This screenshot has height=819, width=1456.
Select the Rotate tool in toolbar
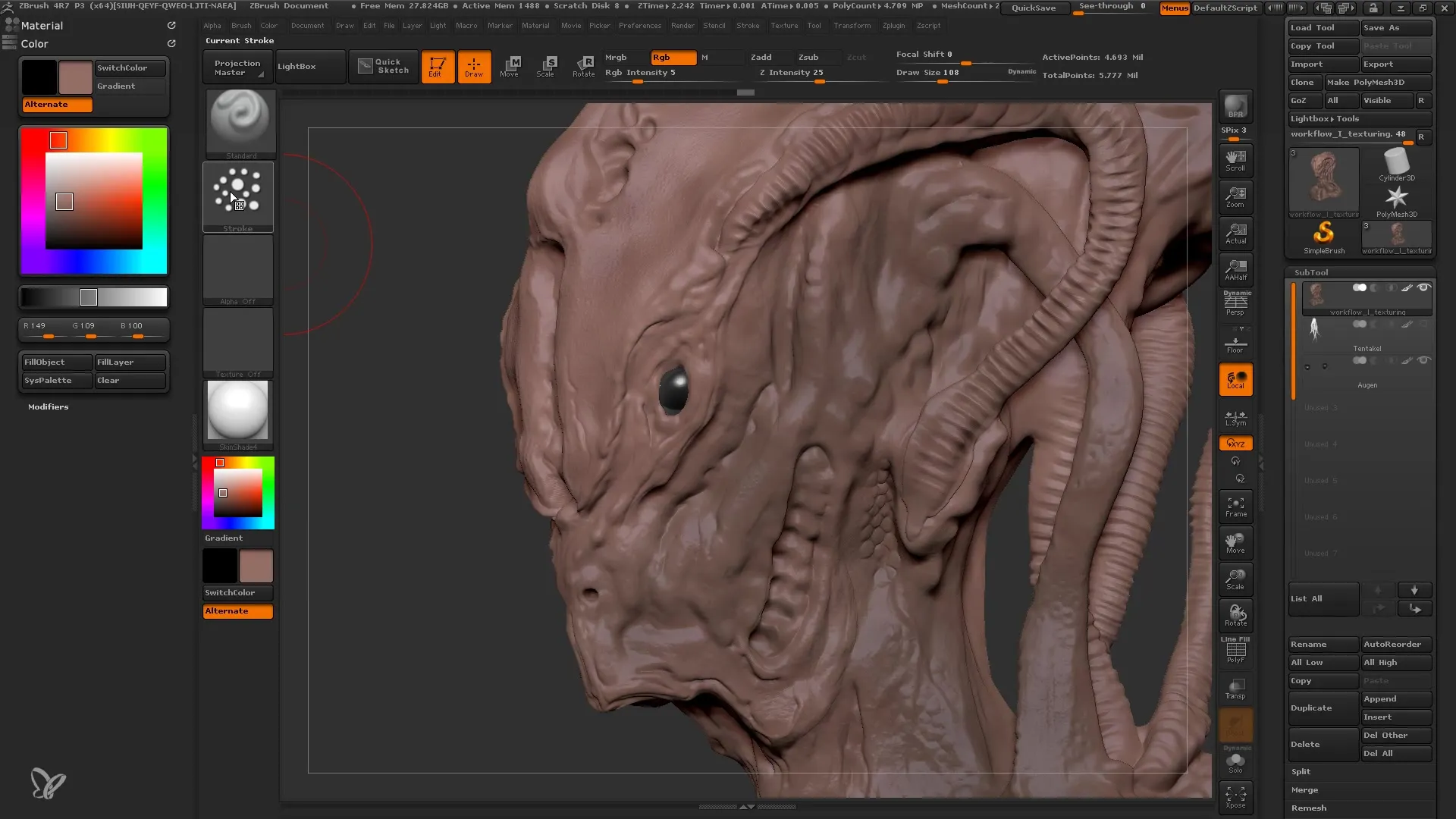583,66
